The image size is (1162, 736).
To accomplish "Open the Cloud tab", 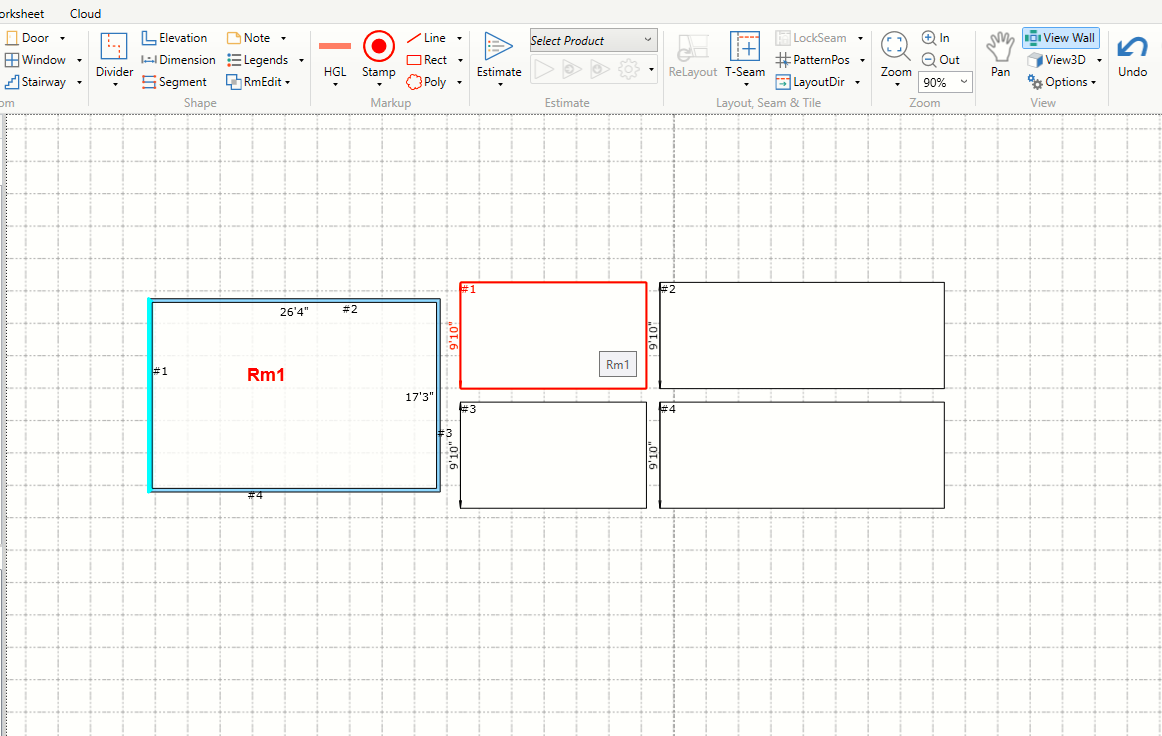I will pos(85,14).
